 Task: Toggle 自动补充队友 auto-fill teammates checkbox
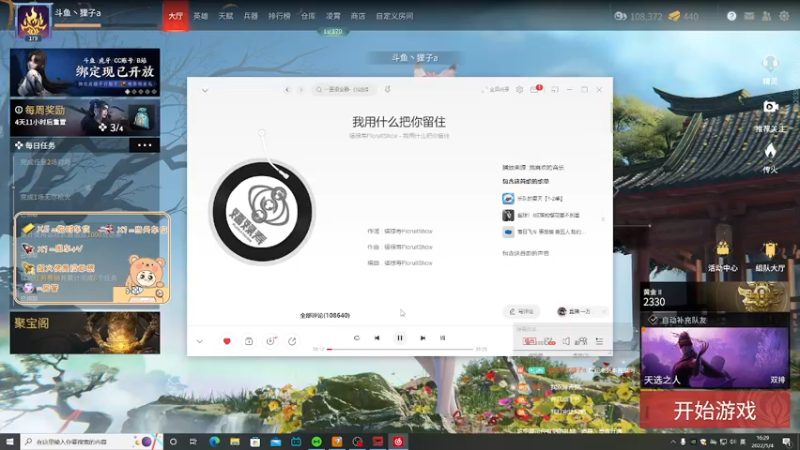[653, 320]
